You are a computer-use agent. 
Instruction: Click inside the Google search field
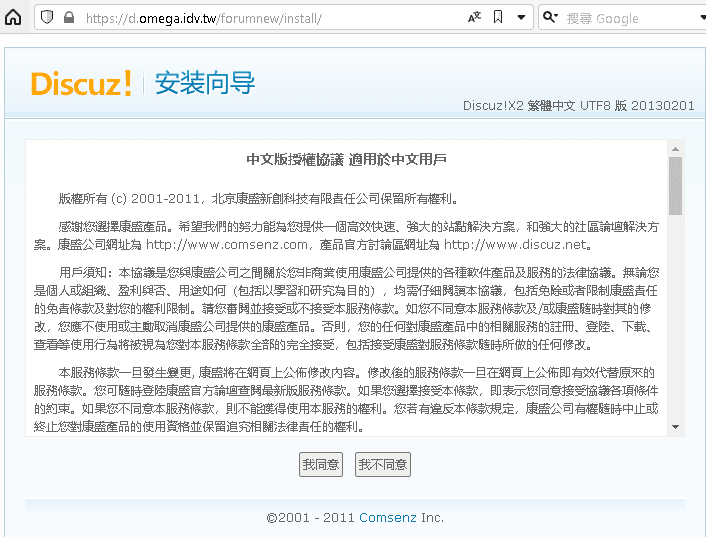pyautogui.click(x=625, y=18)
